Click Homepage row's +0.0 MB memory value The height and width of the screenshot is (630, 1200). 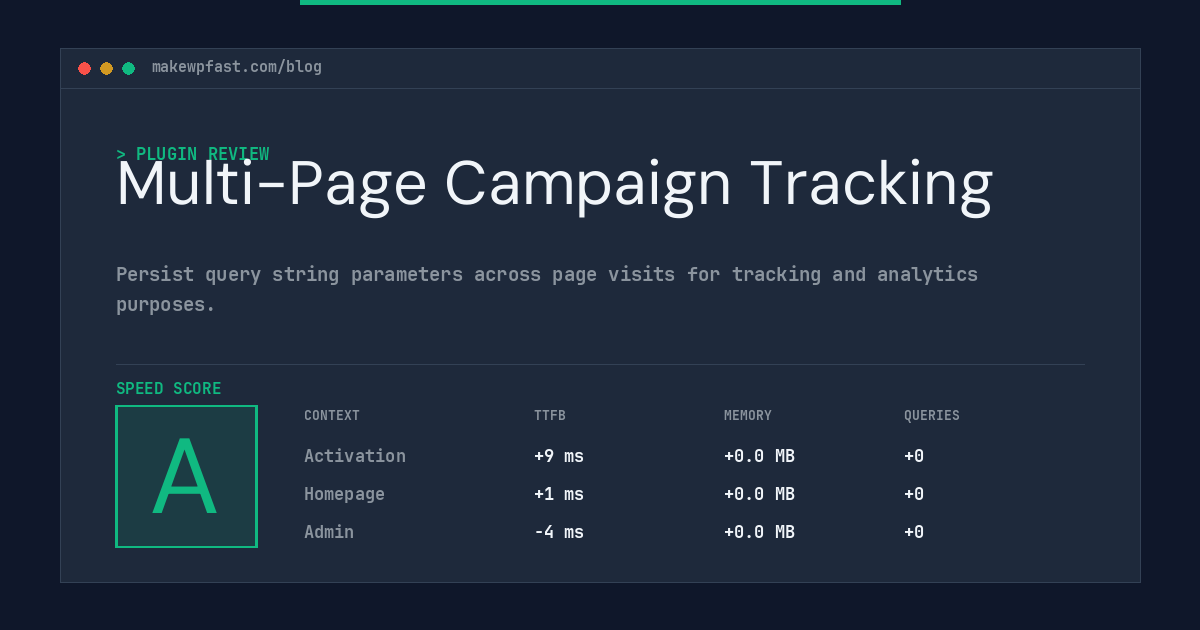point(759,494)
